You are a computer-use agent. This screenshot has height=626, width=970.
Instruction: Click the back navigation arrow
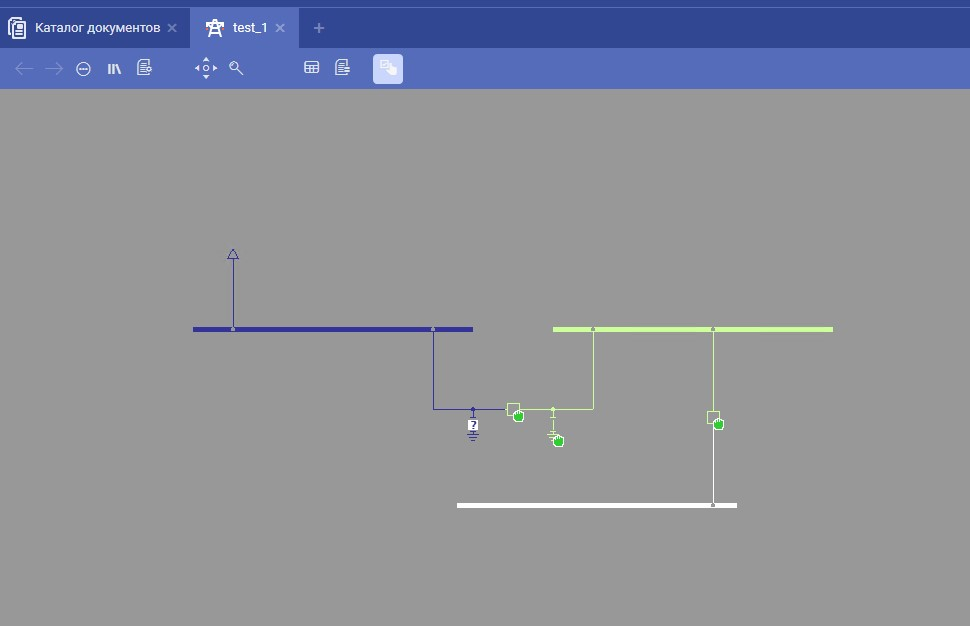coord(24,69)
